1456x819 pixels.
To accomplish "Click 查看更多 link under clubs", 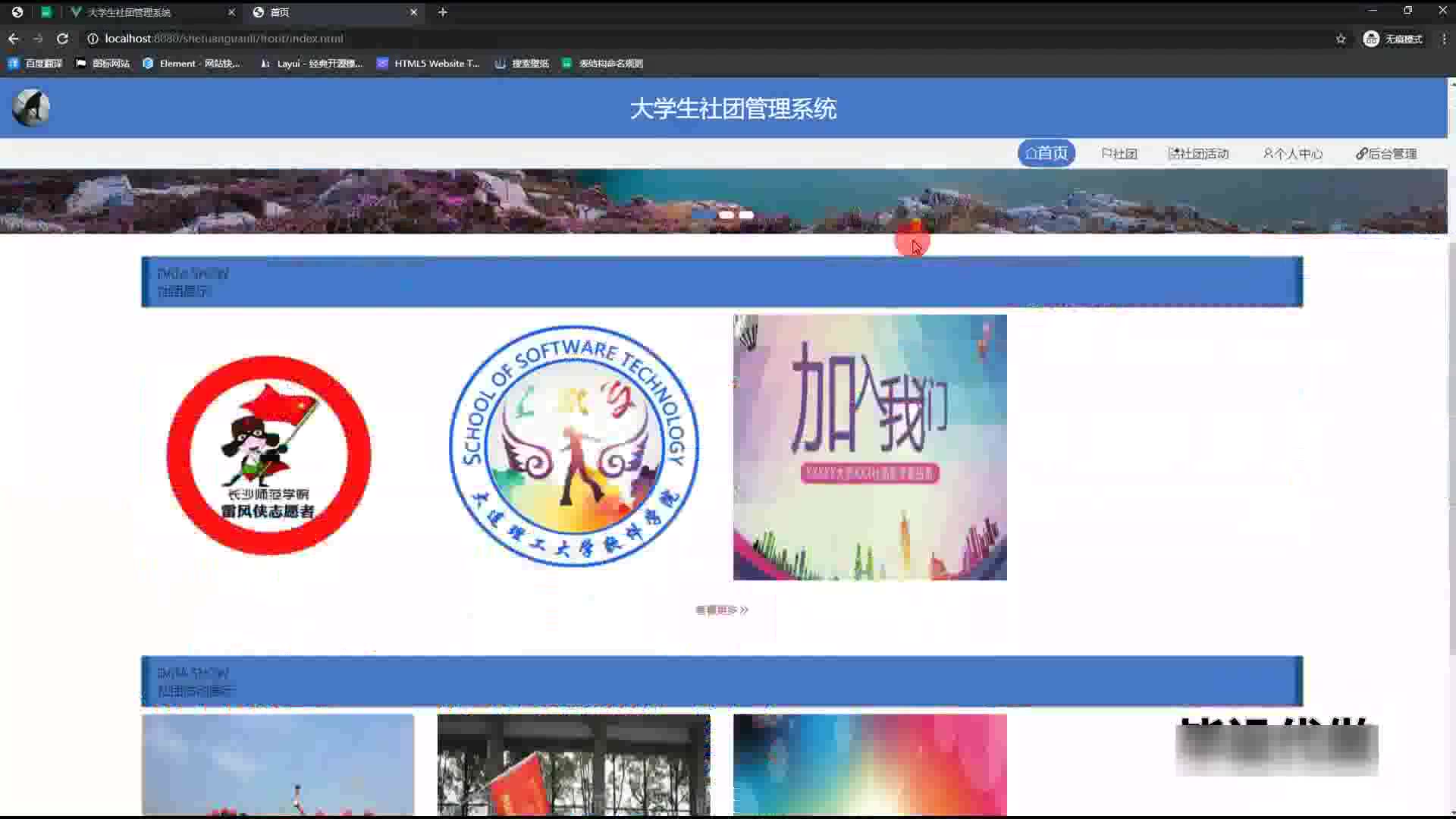I will tap(721, 610).
